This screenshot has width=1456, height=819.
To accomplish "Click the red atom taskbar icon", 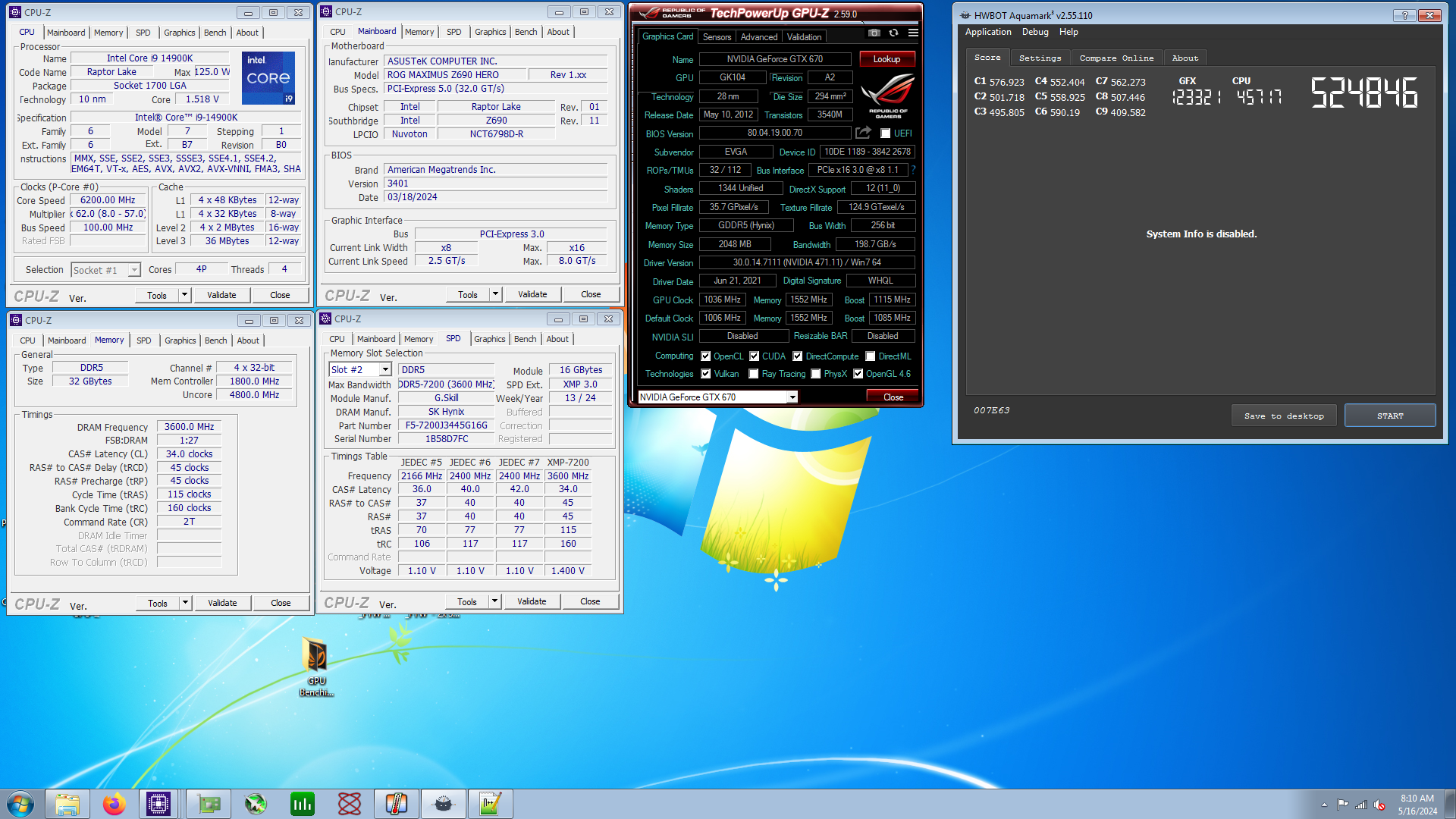I will pos(350,804).
